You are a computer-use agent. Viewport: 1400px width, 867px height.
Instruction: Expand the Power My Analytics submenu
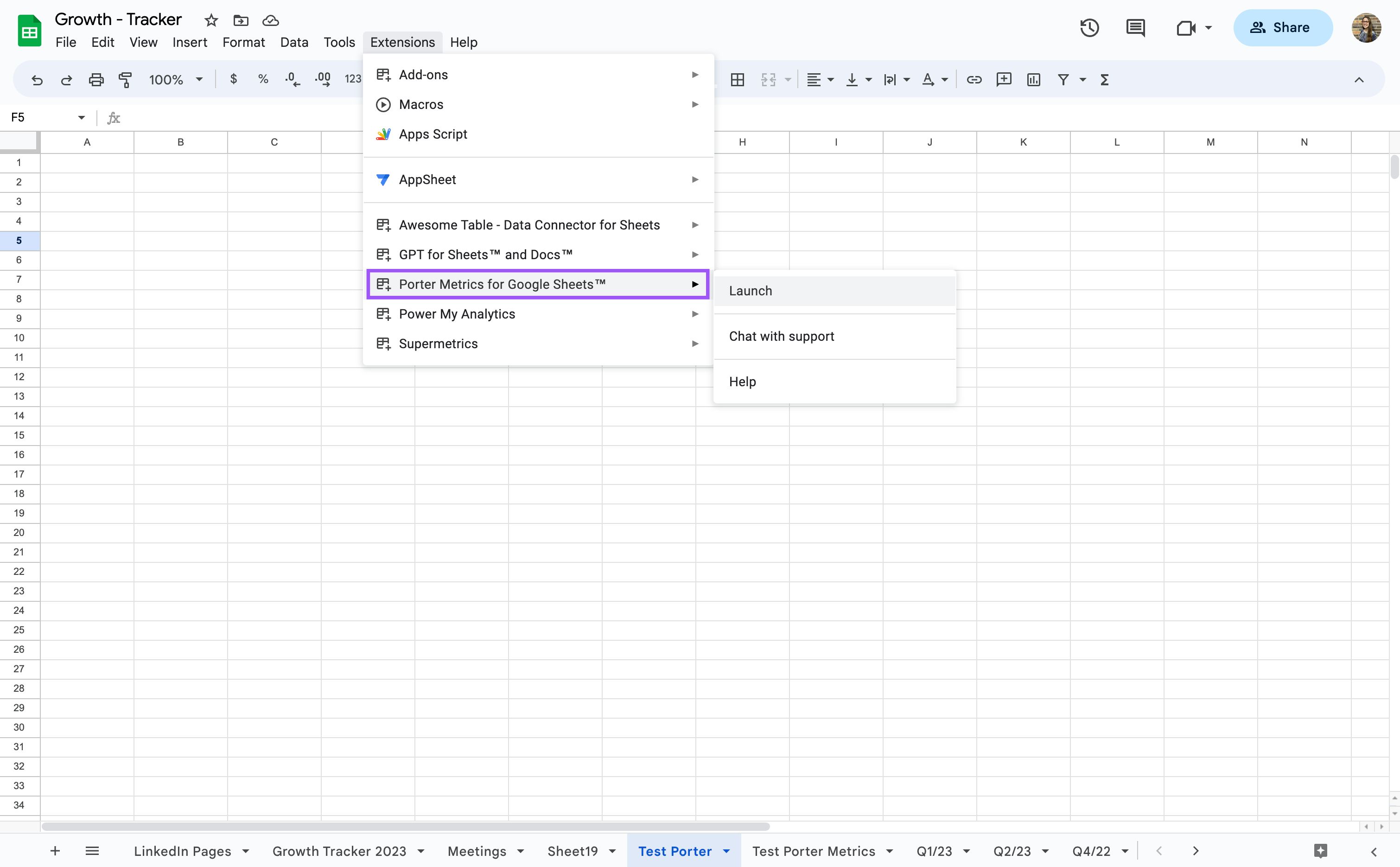(x=538, y=314)
